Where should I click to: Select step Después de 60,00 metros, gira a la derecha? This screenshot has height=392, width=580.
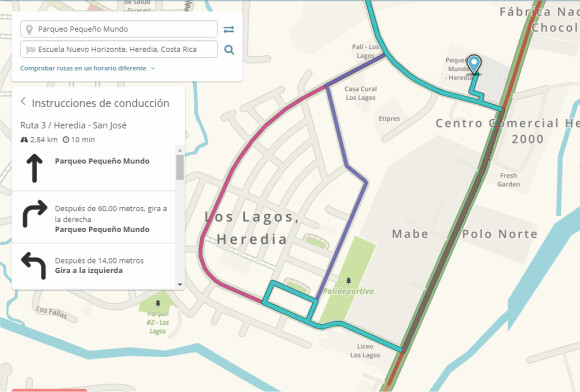[x=94, y=217]
